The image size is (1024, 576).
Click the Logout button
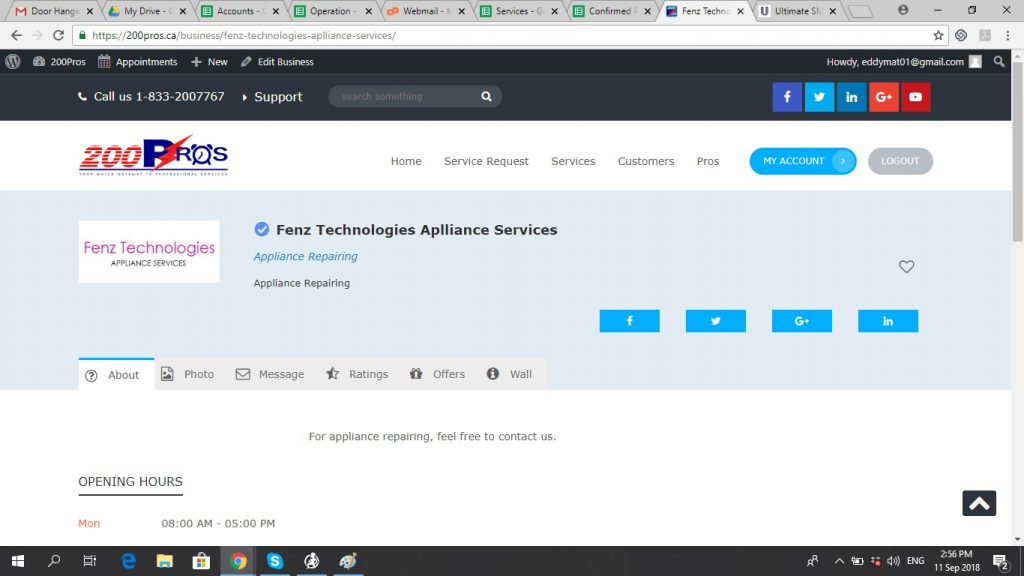(899, 161)
